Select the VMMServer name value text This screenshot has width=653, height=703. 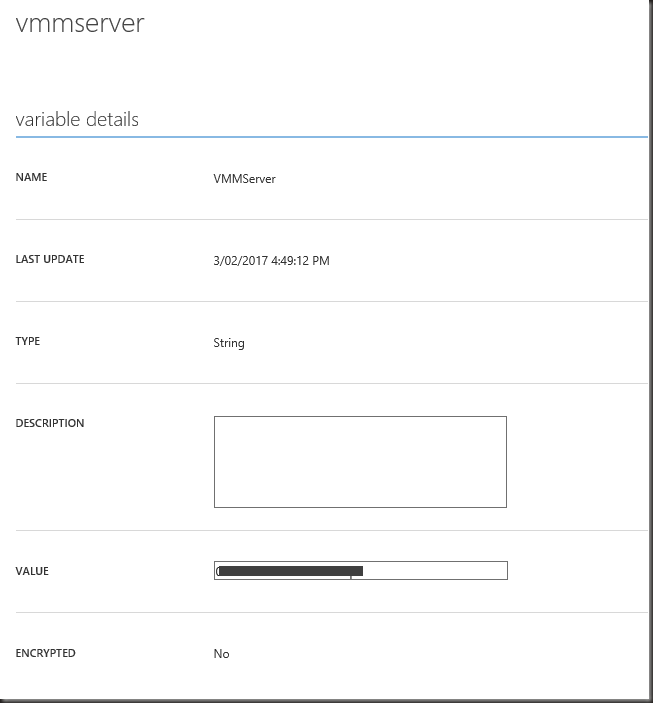click(244, 179)
